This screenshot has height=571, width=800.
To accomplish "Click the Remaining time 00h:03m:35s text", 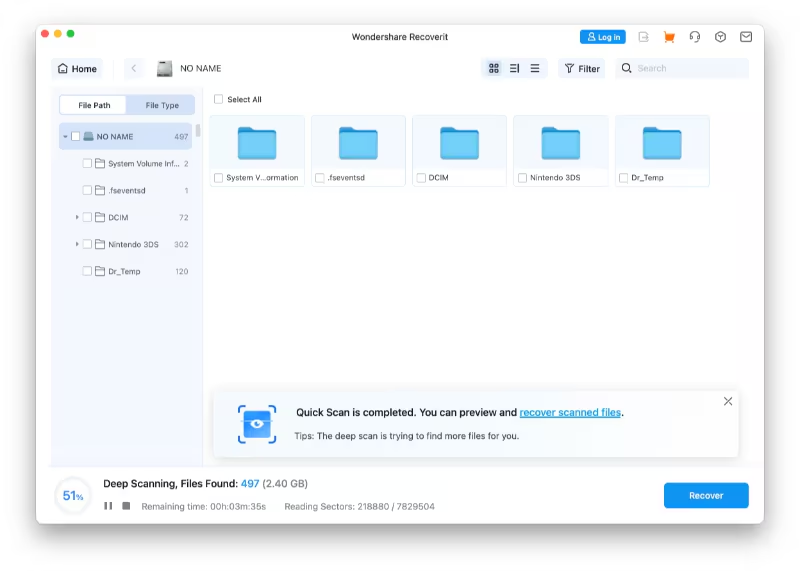I will tap(204, 506).
